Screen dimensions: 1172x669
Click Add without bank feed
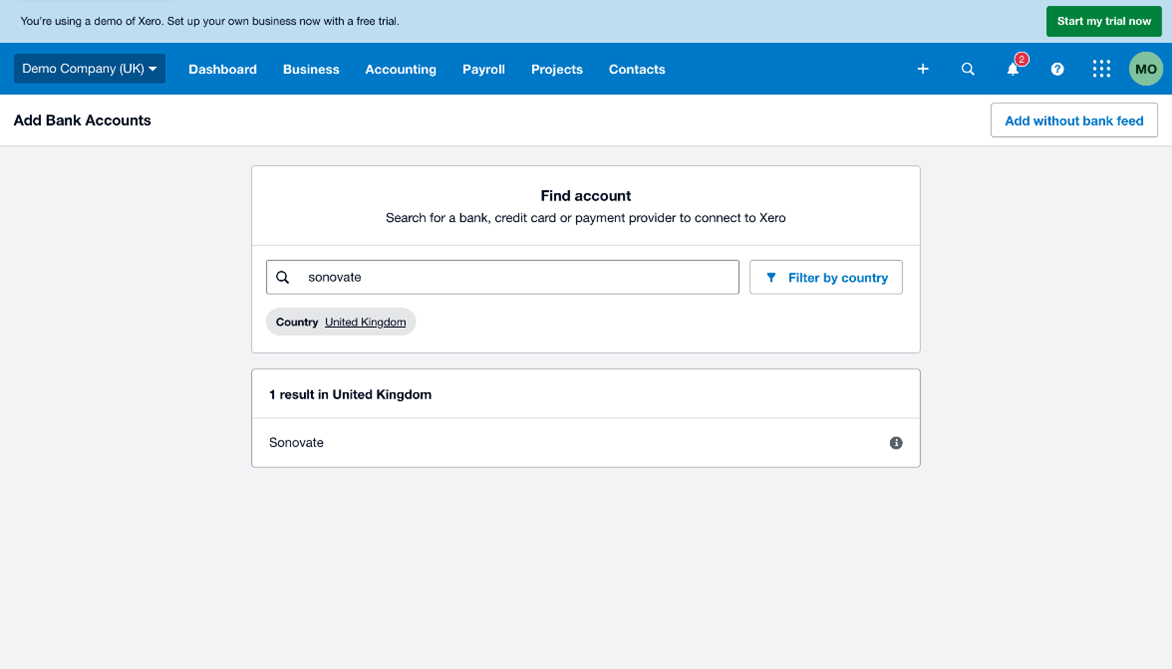click(1073, 120)
